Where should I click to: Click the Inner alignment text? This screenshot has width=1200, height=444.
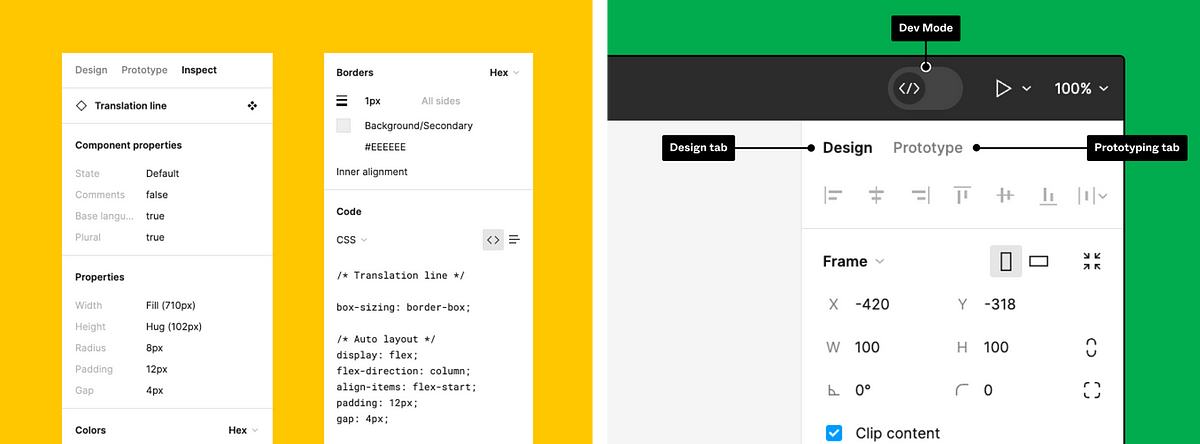pyautogui.click(x=372, y=172)
